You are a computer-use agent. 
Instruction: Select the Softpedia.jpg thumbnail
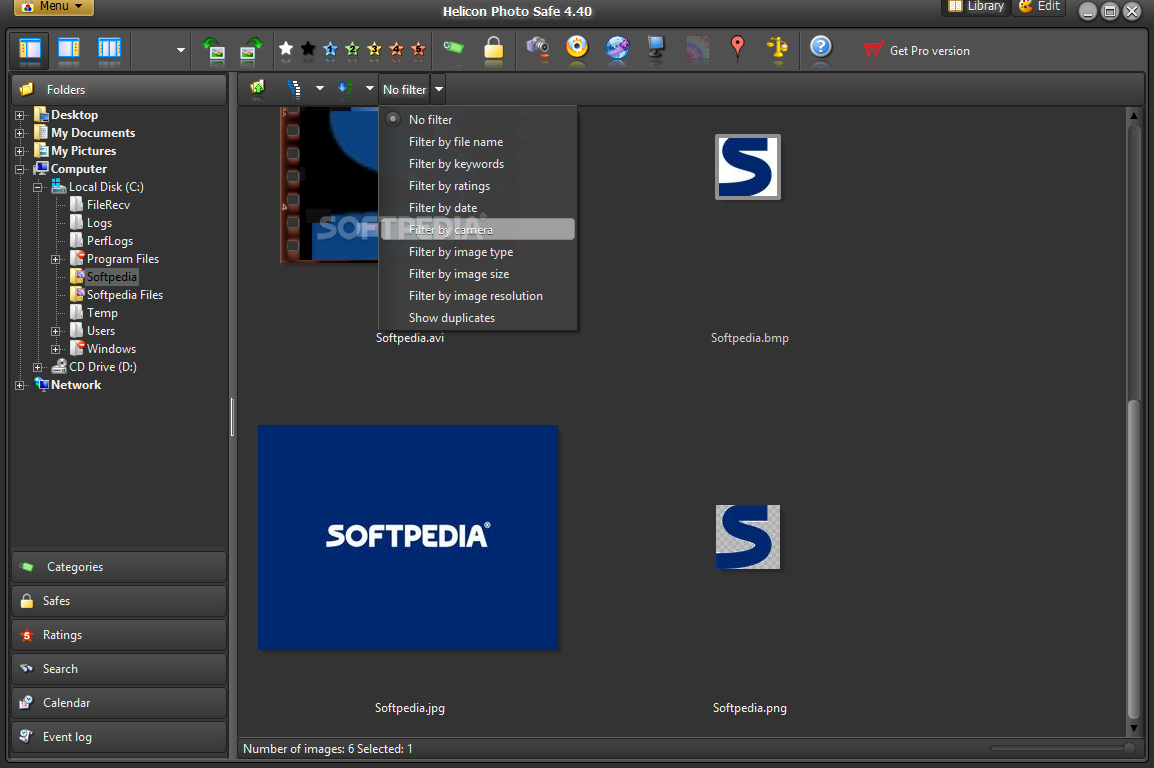408,538
